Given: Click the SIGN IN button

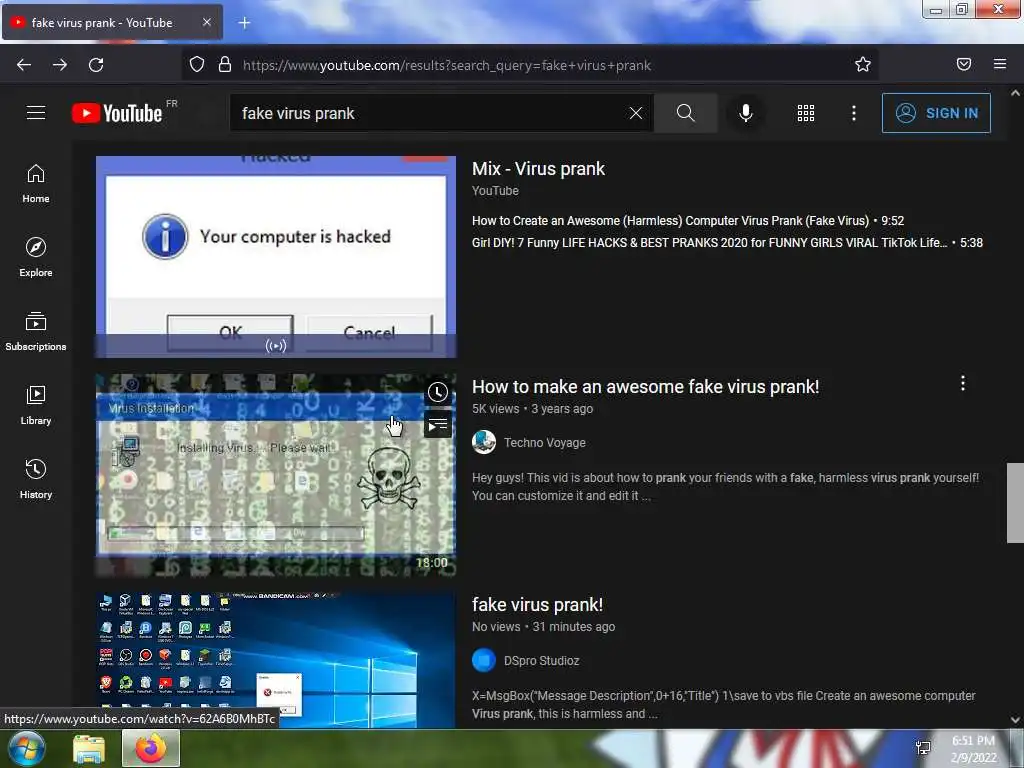Looking at the screenshot, I should pyautogui.click(x=936, y=113).
